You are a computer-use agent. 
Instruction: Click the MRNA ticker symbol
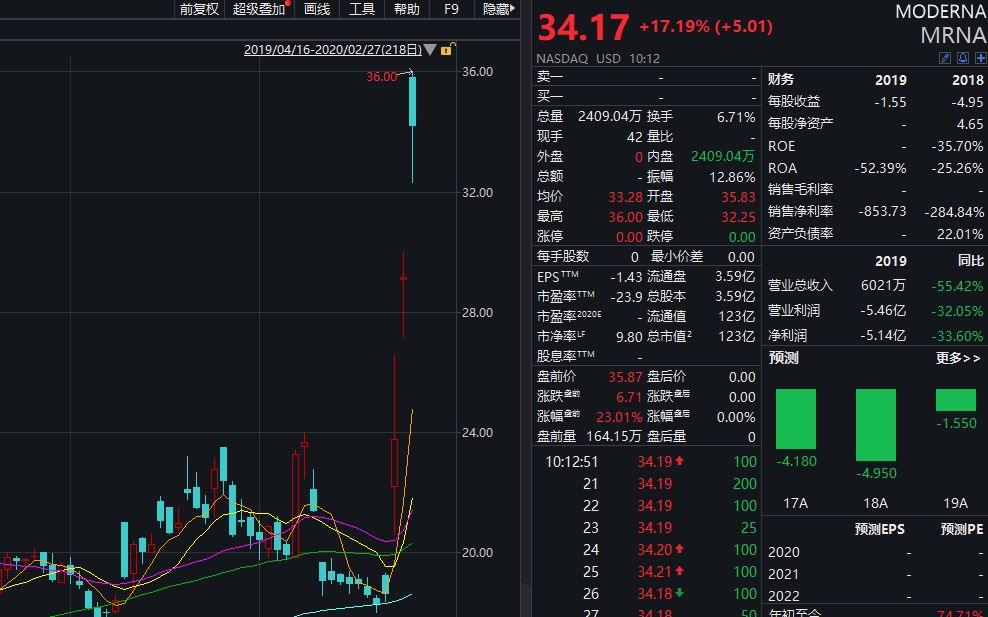click(x=953, y=35)
